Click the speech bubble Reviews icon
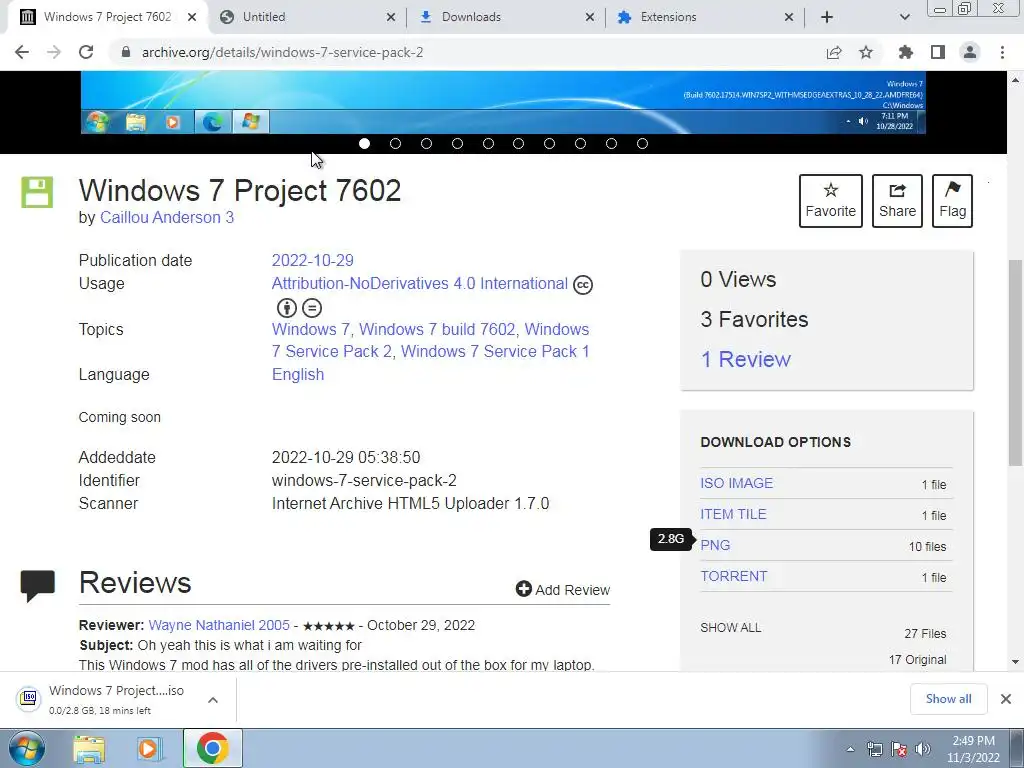 tap(37, 586)
